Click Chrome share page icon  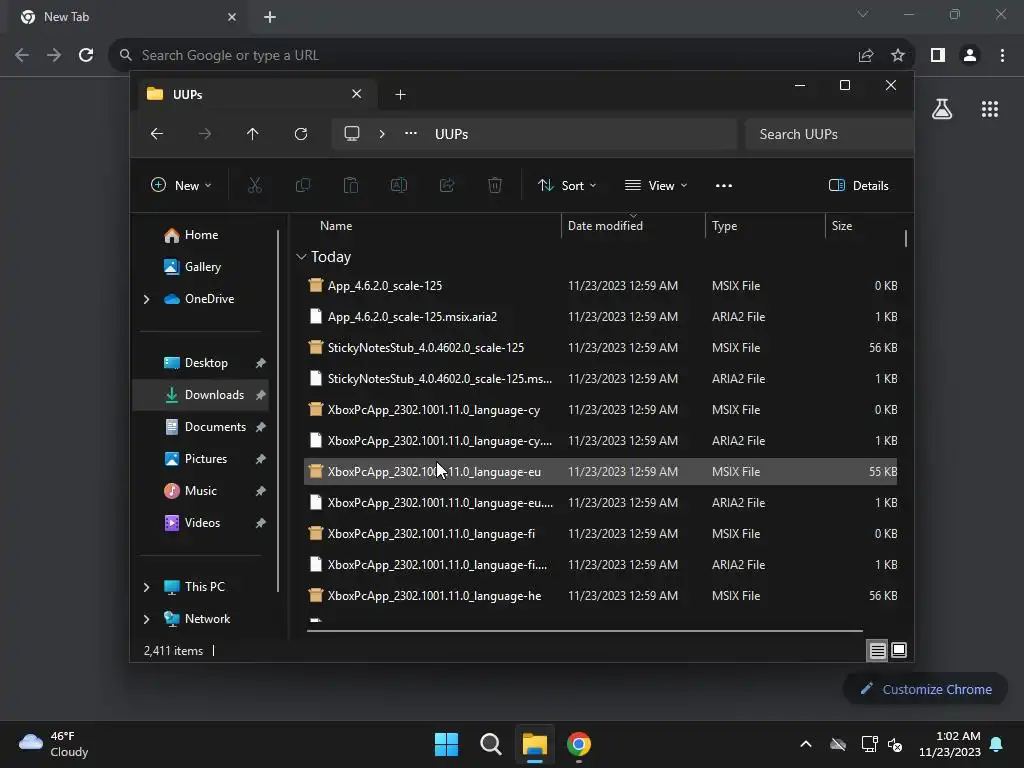coord(866,55)
